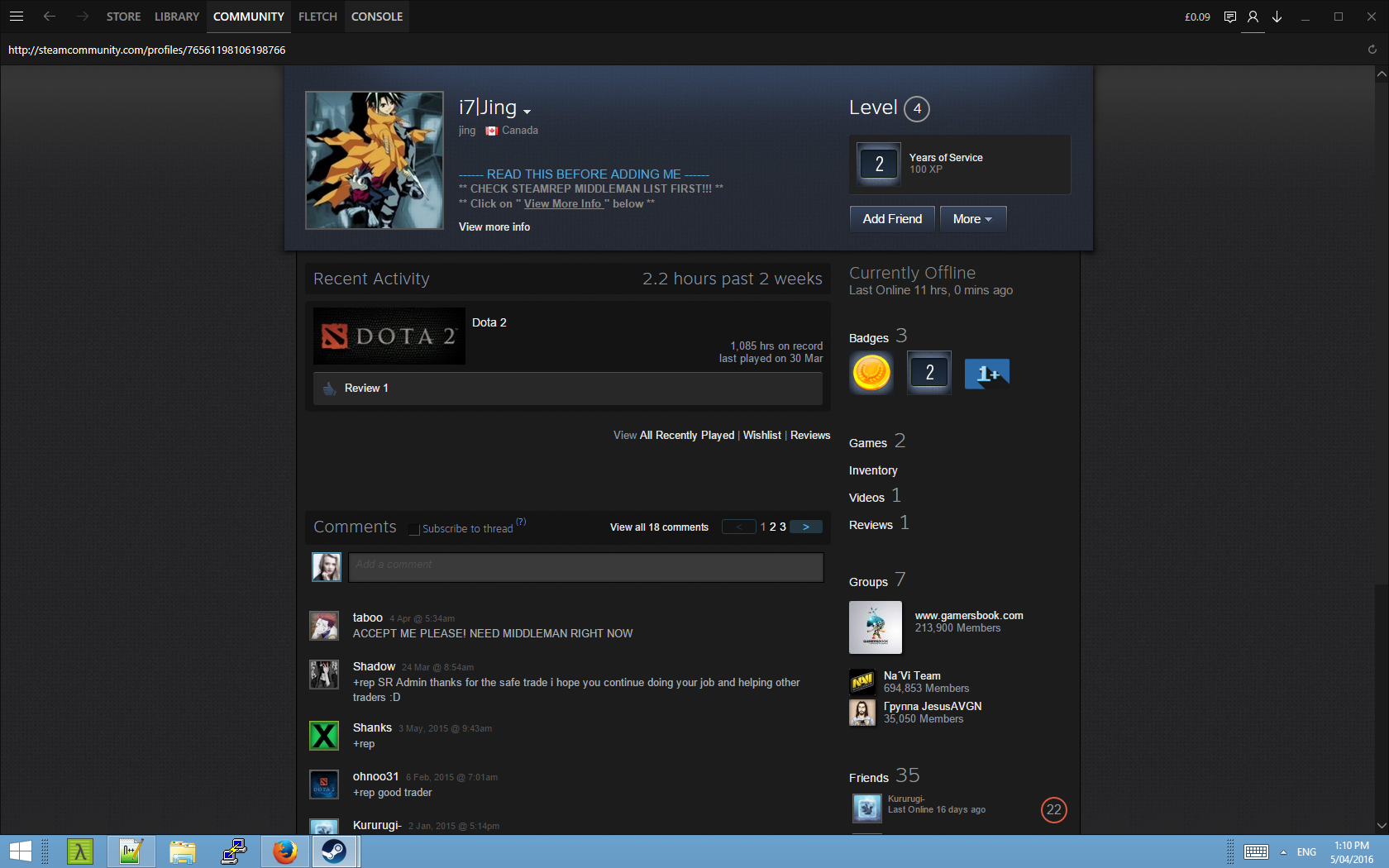Expand the i7|Jing name history dropdown

pyautogui.click(x=527, y=112)
